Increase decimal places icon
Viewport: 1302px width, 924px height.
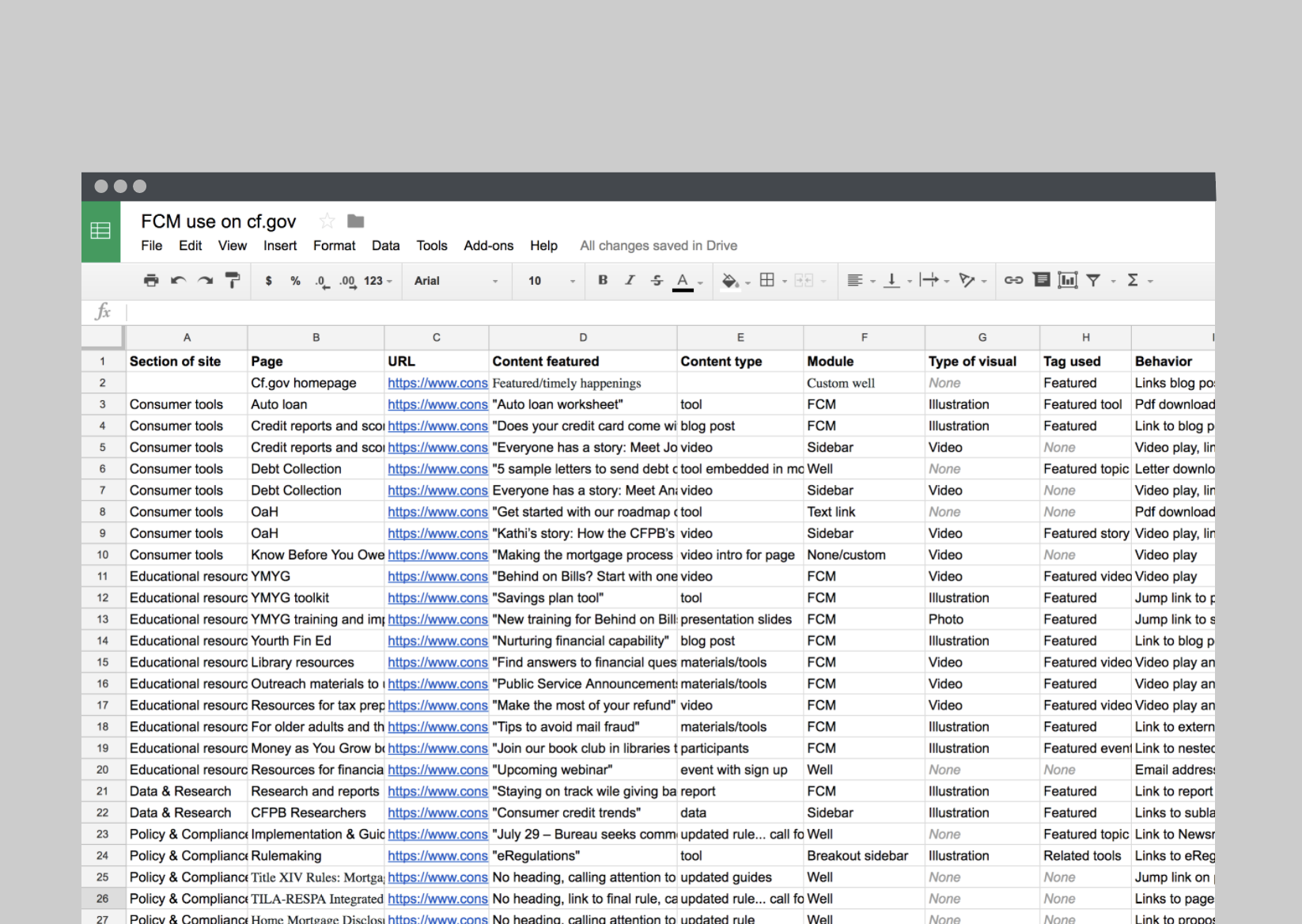tap(348, 281)
